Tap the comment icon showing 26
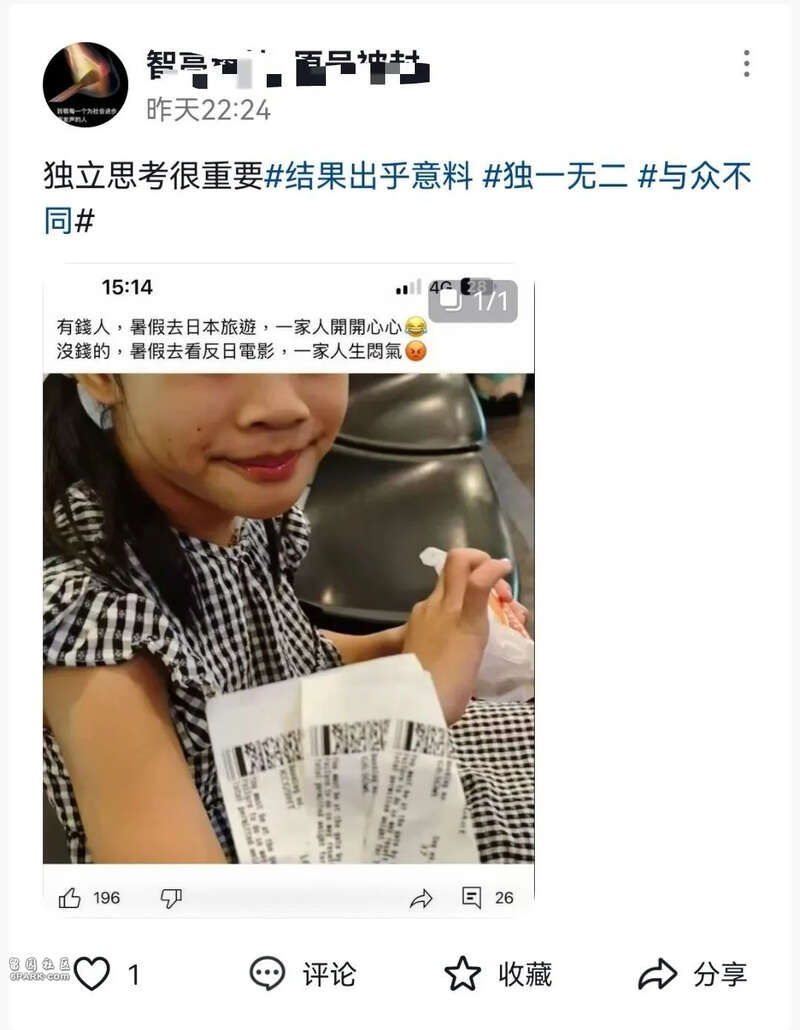Viewport: 800px width, 1030px height. (472, 897)
